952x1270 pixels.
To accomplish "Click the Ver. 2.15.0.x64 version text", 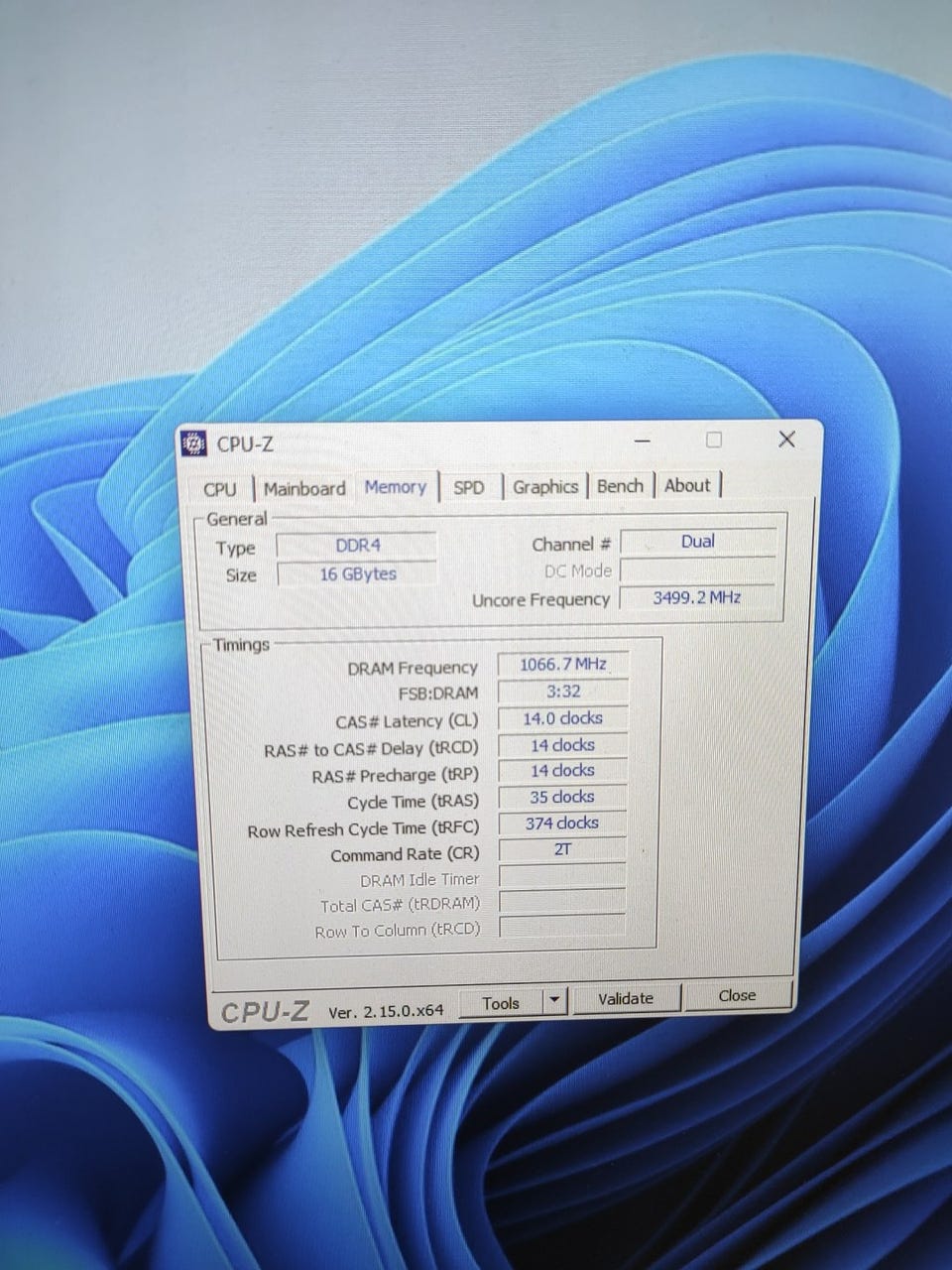I will click(x=386, y=1011).
